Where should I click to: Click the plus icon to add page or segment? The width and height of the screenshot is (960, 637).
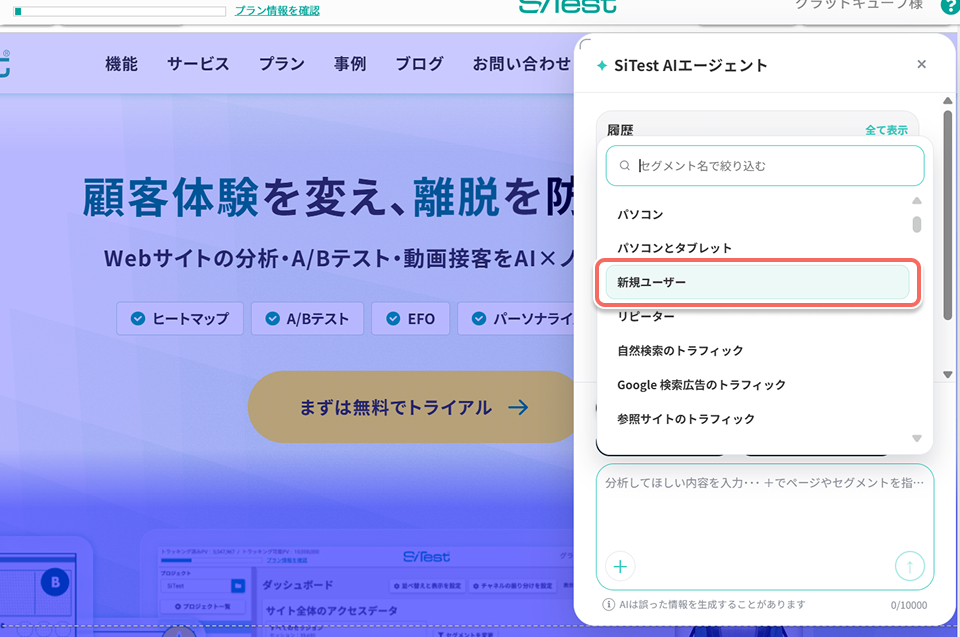(x=620, y=567)
